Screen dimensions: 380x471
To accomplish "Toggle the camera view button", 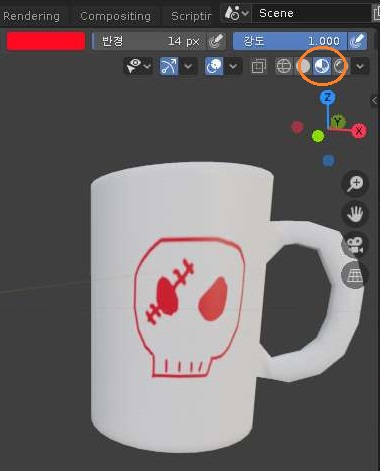I will coord(355,244).
